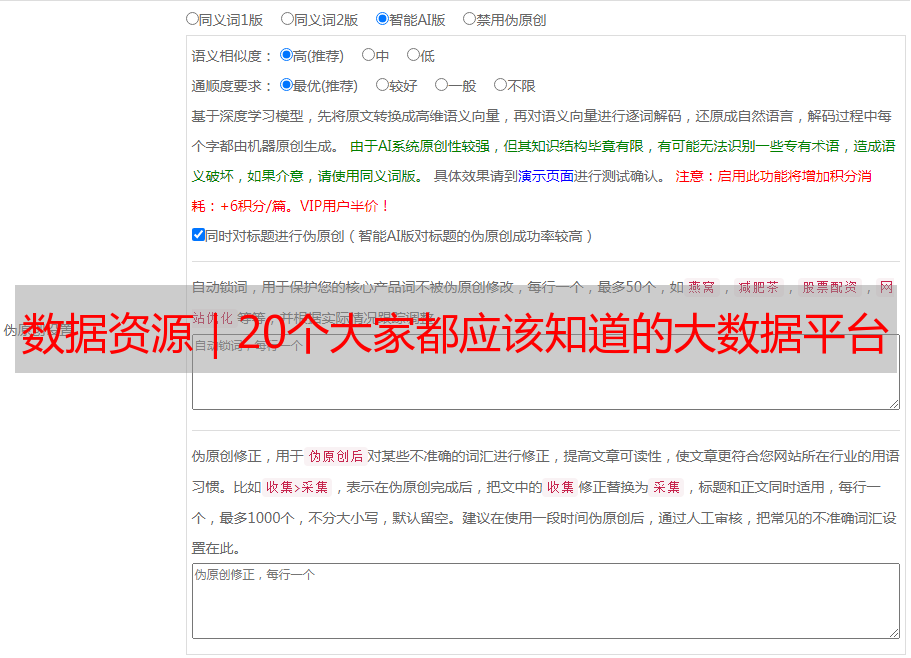Focus the 伪原创修正 text area

(x=546, y=601)
